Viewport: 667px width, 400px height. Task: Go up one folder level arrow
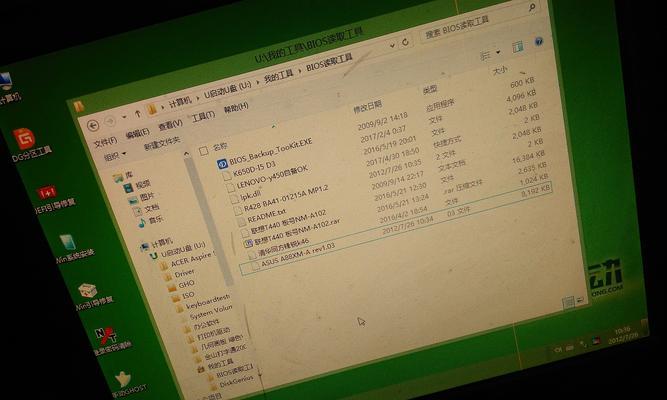pyautogui.click(x=138, y=114)
